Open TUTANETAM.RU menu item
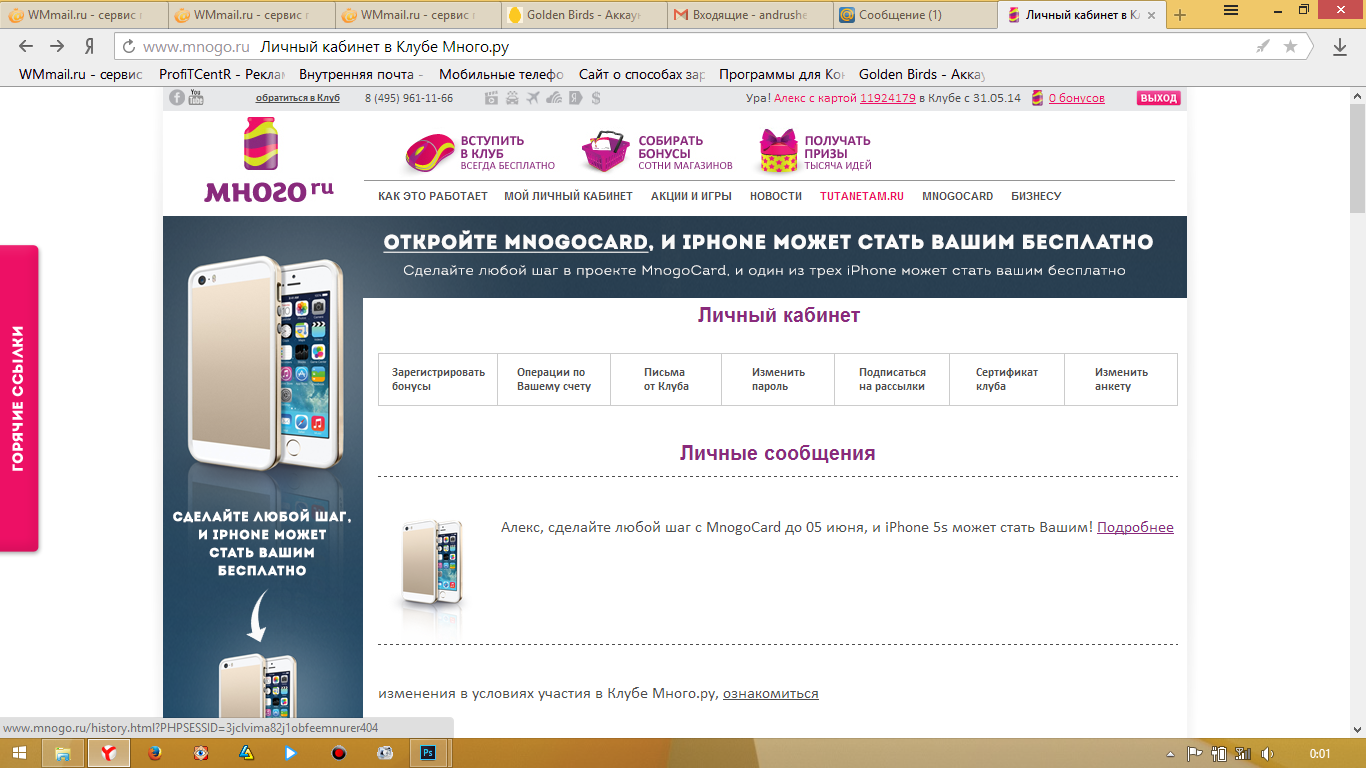 (x=862, y=196)
